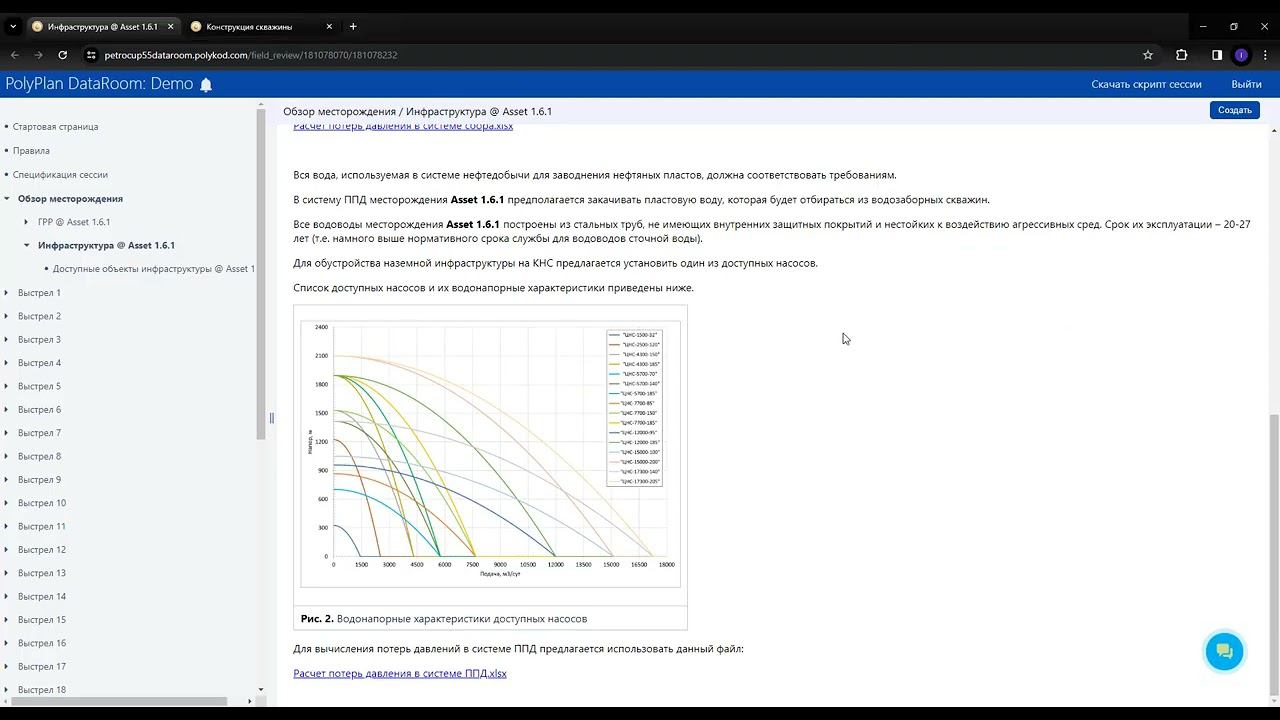Open the tab search dropdown arrow
Screen dimensions: 1280x720
click(x=13, y=27)
